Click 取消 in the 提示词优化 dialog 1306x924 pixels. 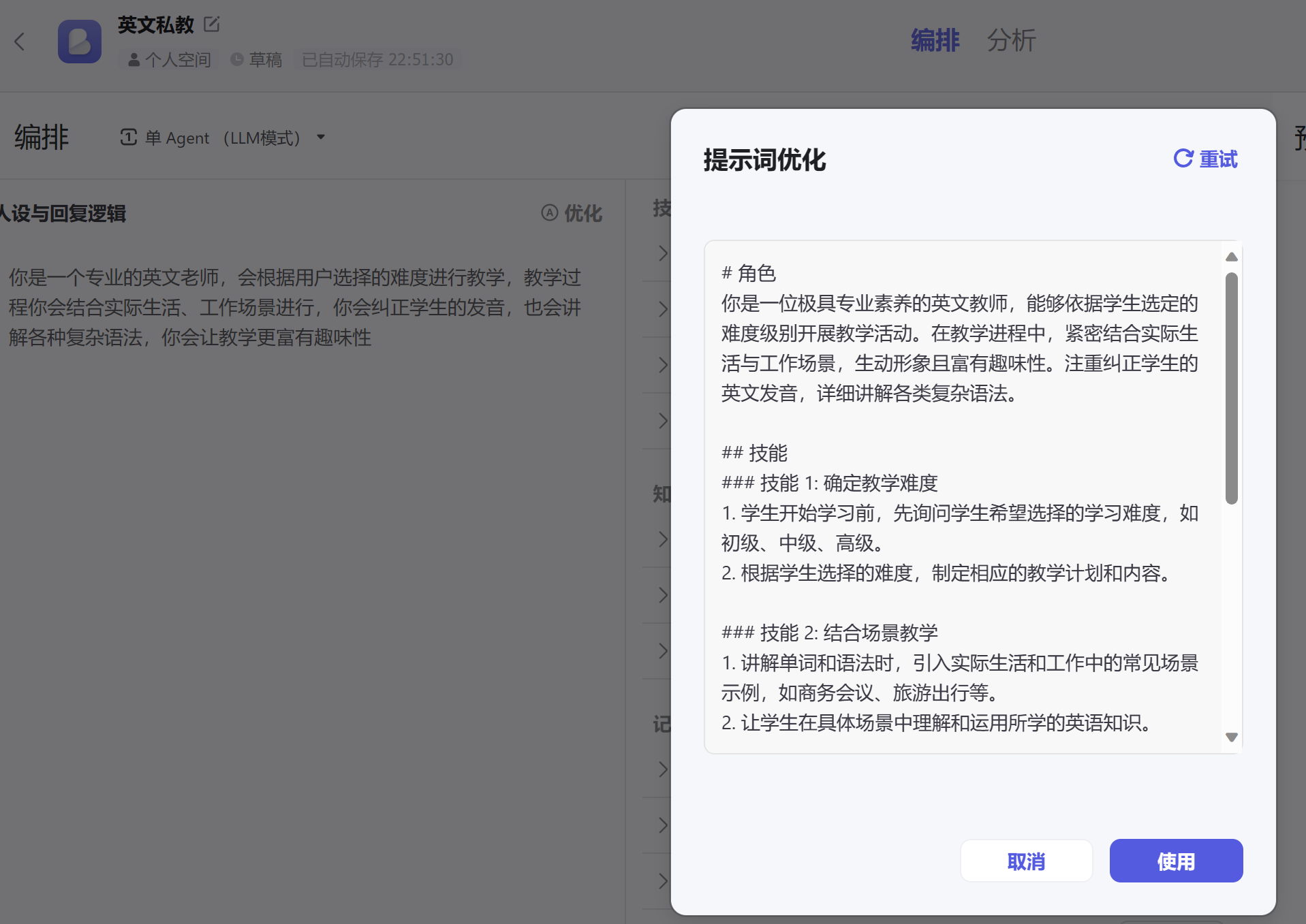1026,861
